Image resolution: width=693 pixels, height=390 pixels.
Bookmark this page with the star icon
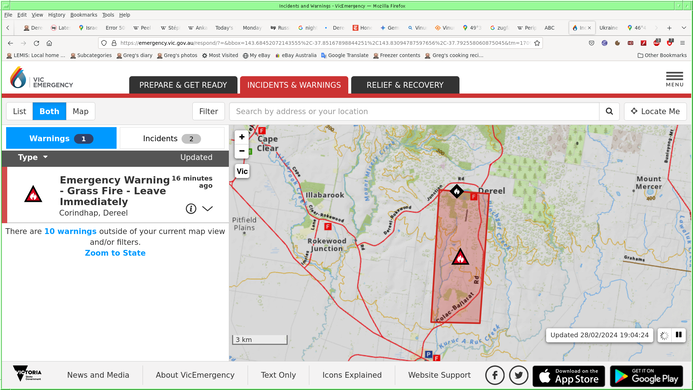pos(537,43)
